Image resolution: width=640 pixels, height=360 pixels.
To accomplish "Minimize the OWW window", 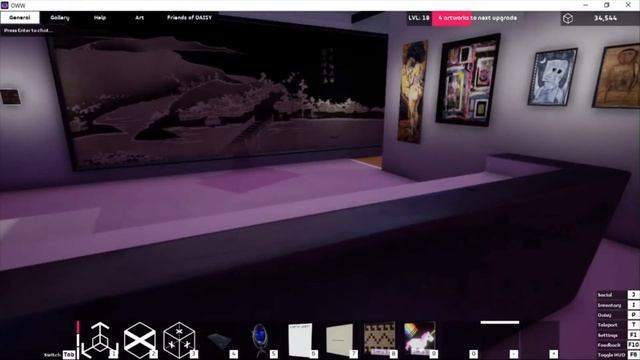I will click(x=586, y=5).
